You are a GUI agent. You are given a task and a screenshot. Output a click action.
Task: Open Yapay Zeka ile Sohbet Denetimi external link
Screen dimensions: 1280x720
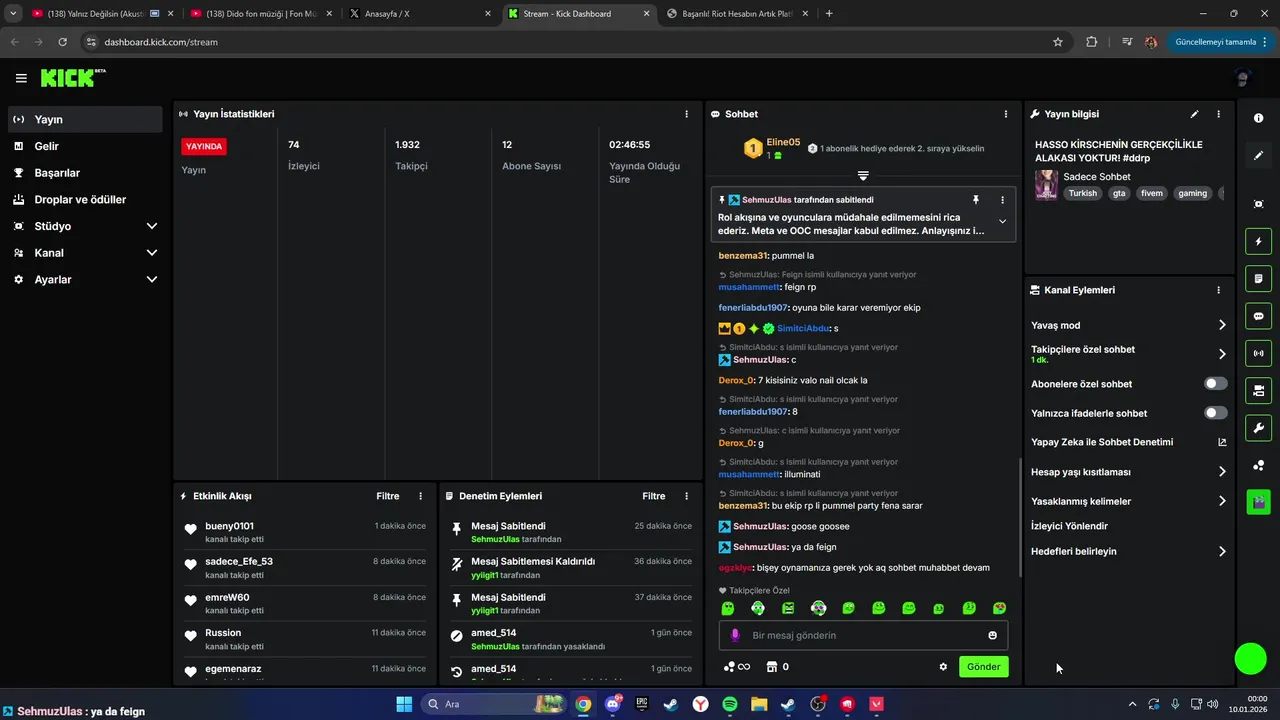pos(1222,442)
